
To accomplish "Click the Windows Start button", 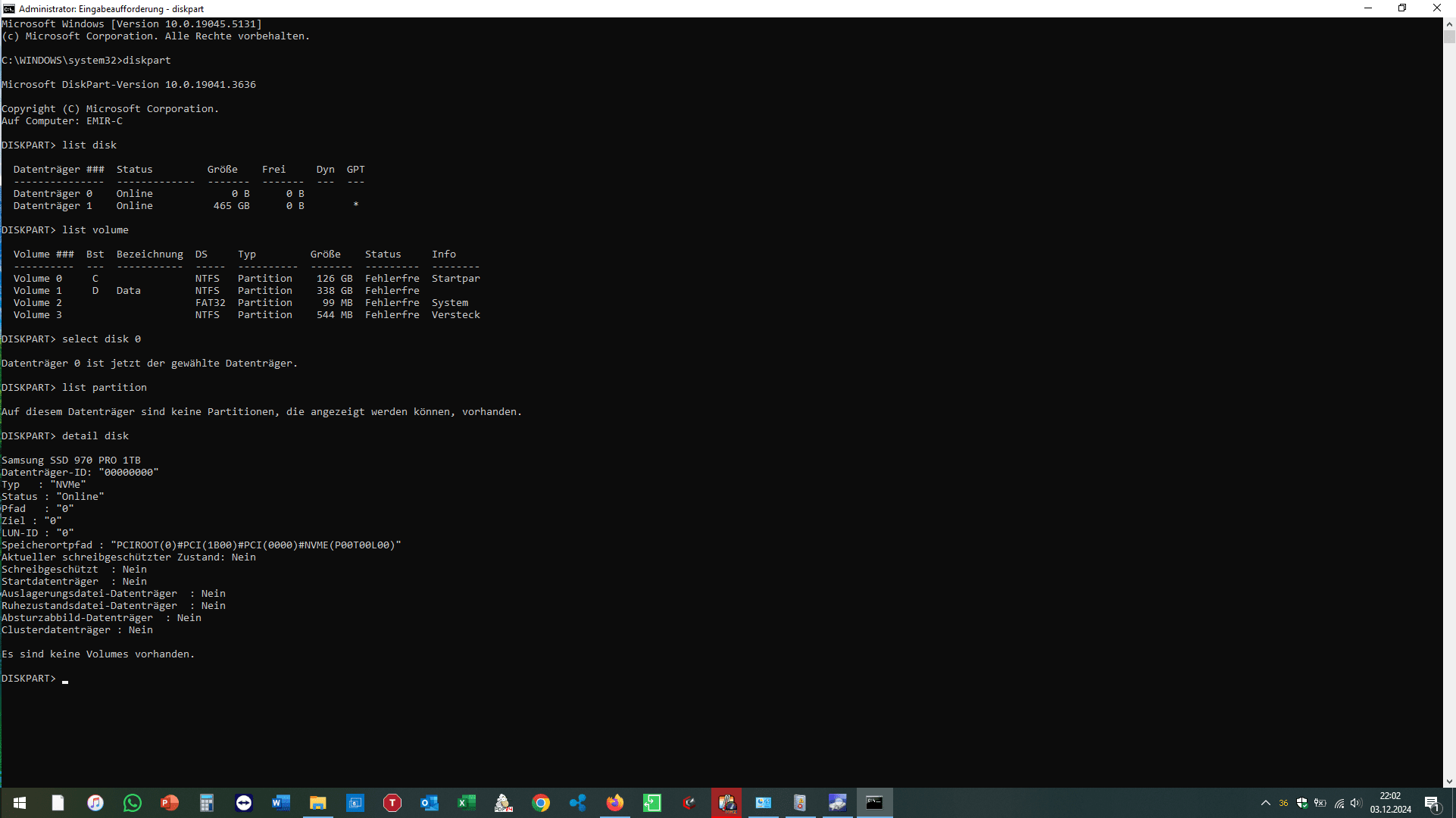I will pos(20,803).
